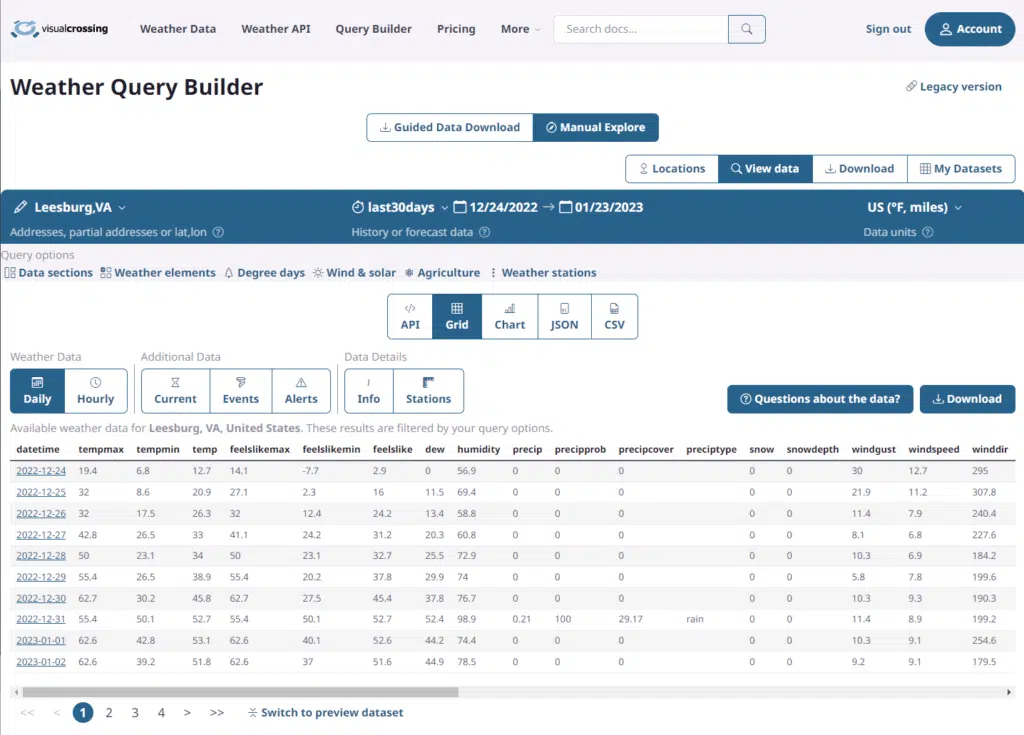Toggle to Guided Data Download mode
Viewport: 1024px width, 735px height.
(449, 128)
